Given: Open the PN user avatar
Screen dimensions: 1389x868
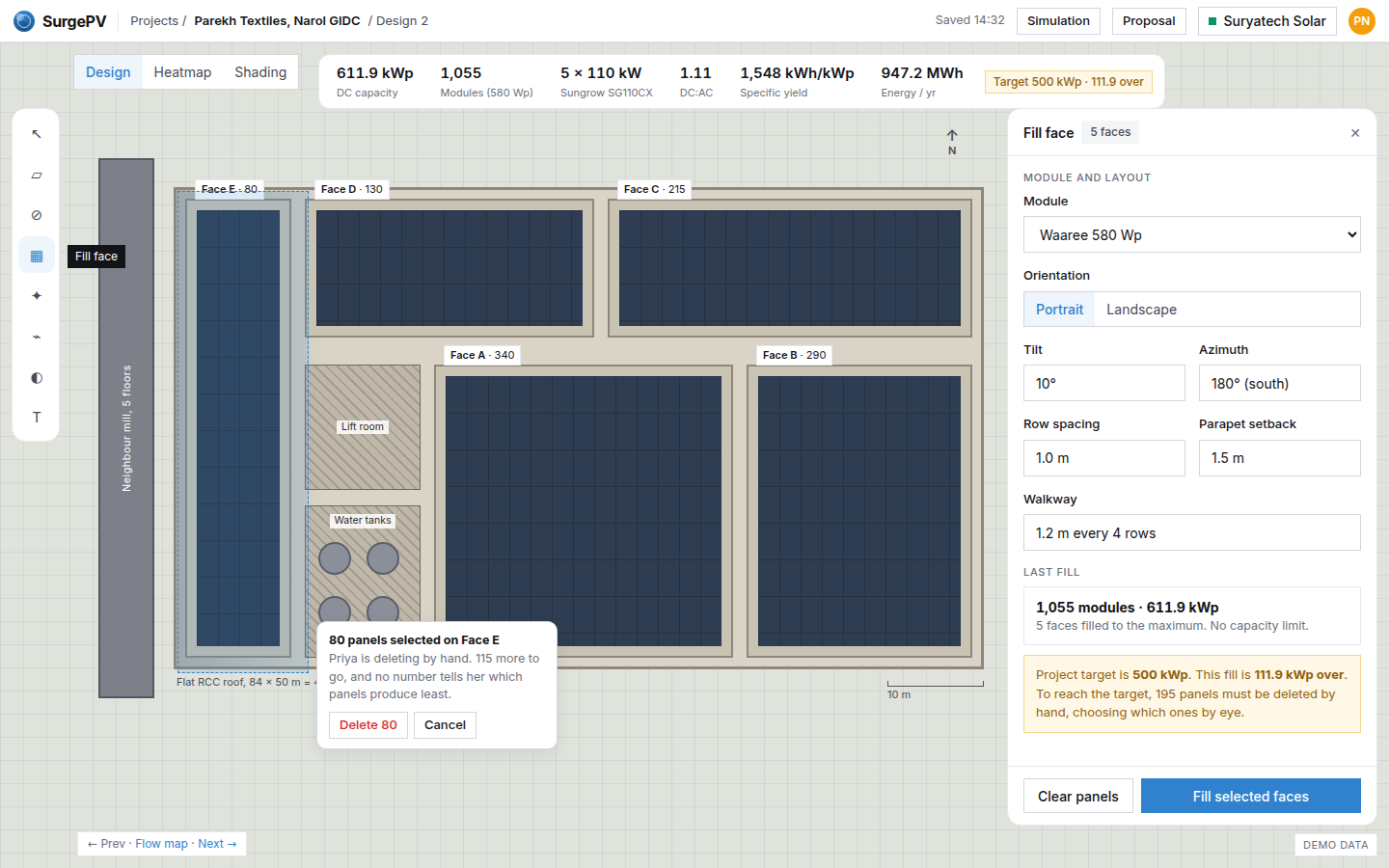Looking at the screenshot, I should coord(1362,21).
